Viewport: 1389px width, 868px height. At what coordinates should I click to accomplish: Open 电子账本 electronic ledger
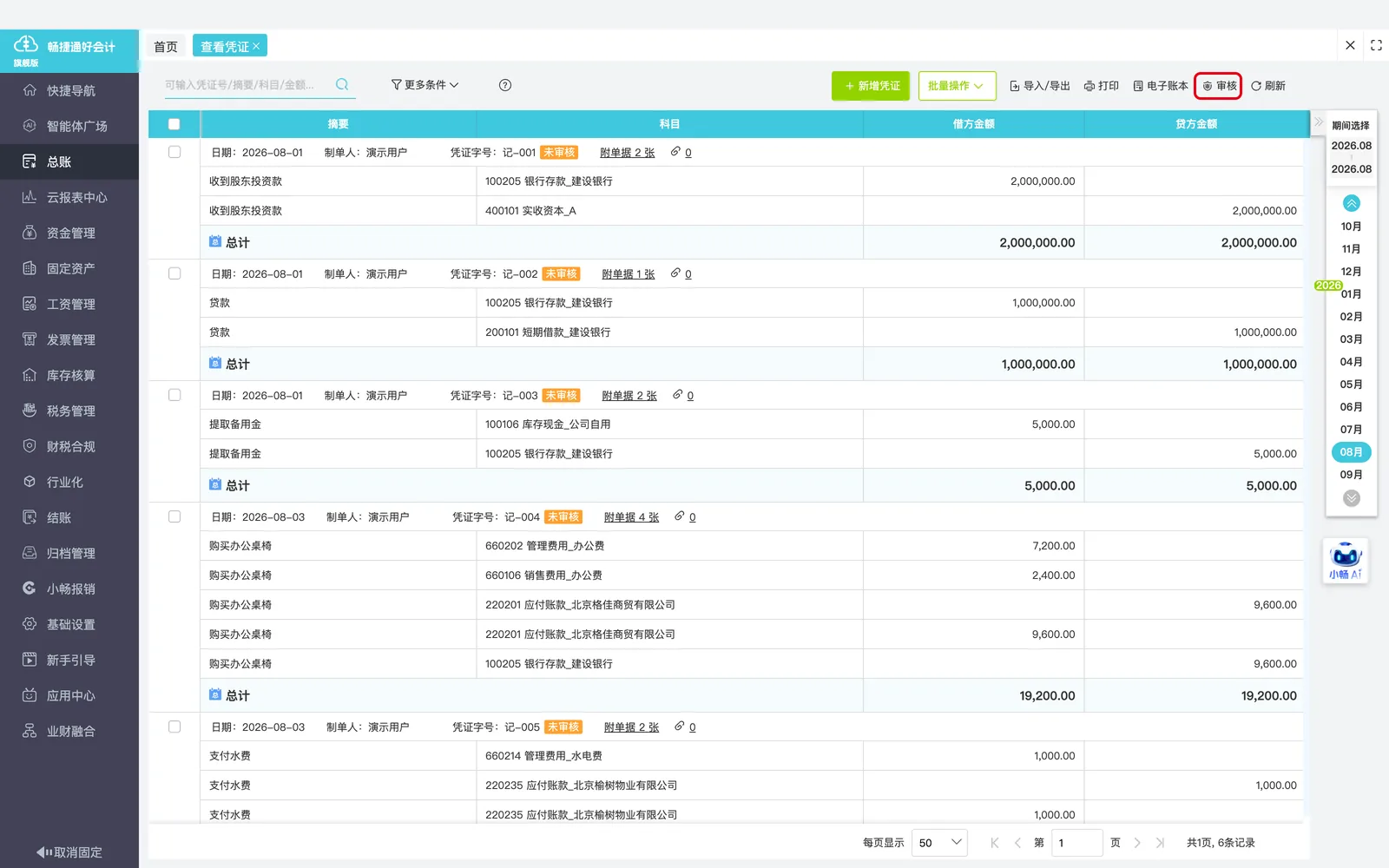1160,86
